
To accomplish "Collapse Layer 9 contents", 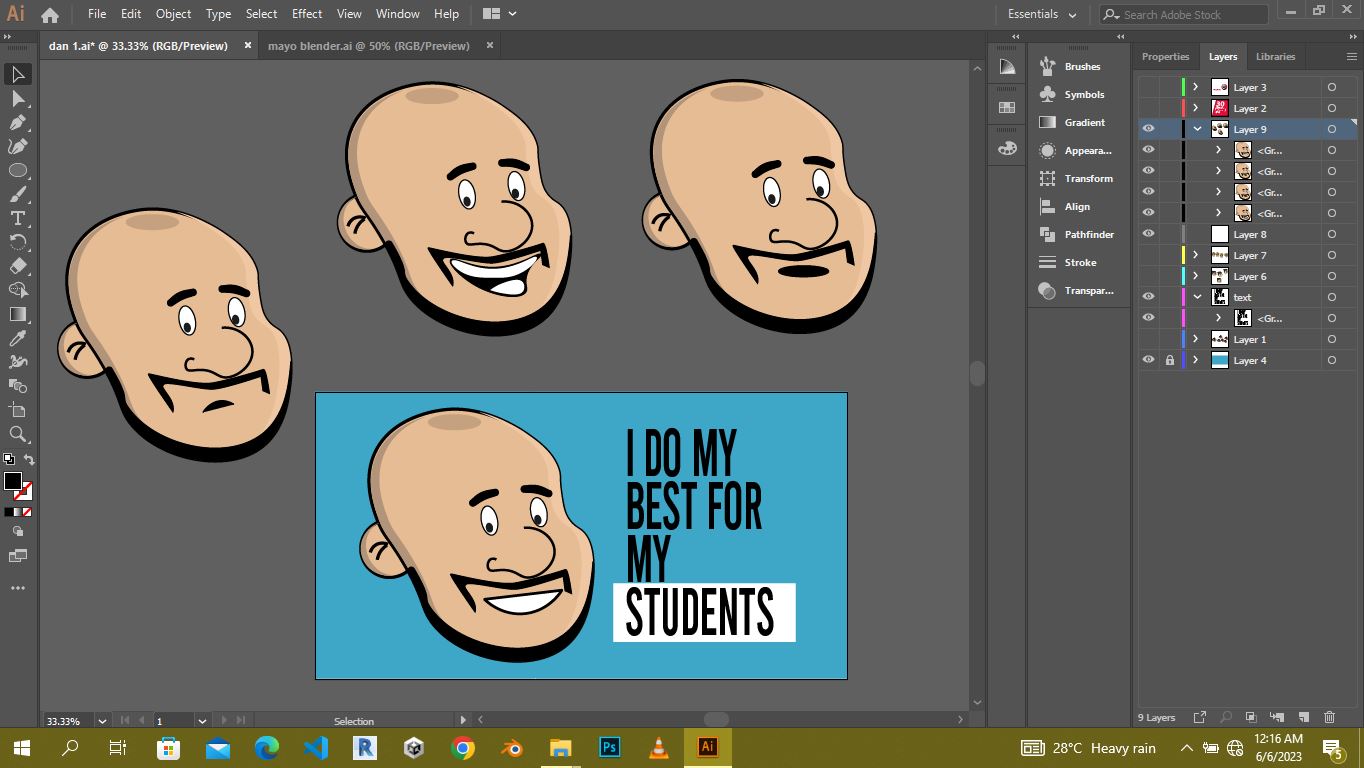I will (x=1197, y=129).
